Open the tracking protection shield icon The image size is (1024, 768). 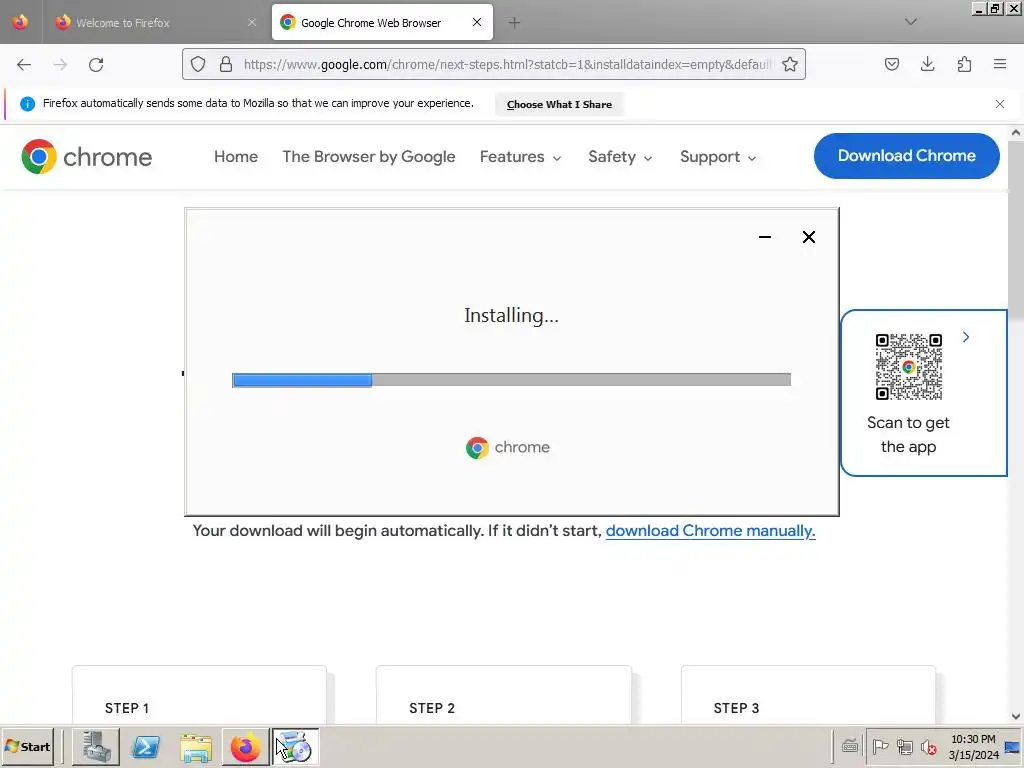coord(198,64)
